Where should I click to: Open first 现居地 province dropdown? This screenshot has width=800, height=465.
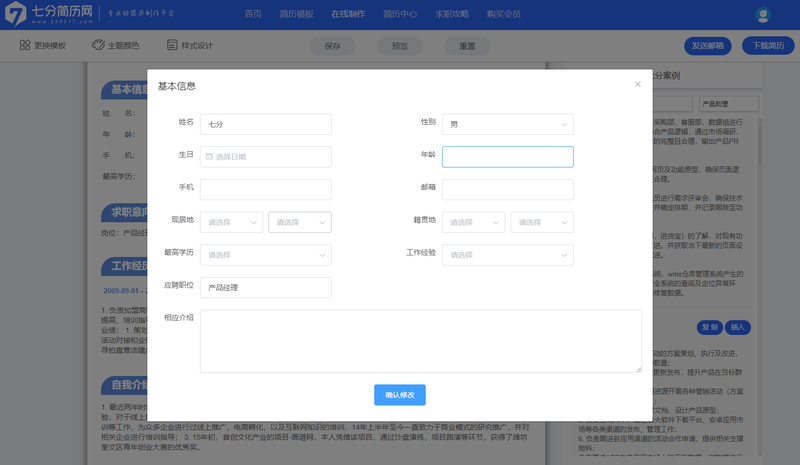(x=232, y=222)
